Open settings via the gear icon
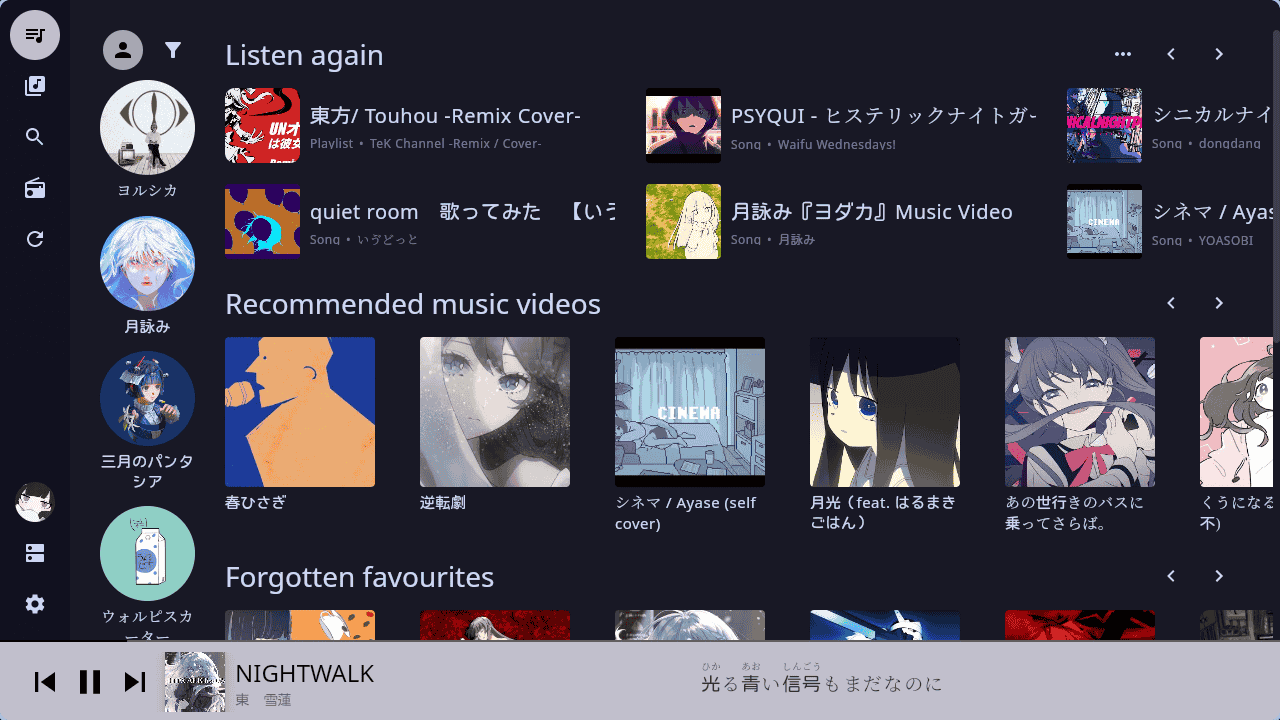This screenshot has height=720, width=1280. (x=35, y=604)
